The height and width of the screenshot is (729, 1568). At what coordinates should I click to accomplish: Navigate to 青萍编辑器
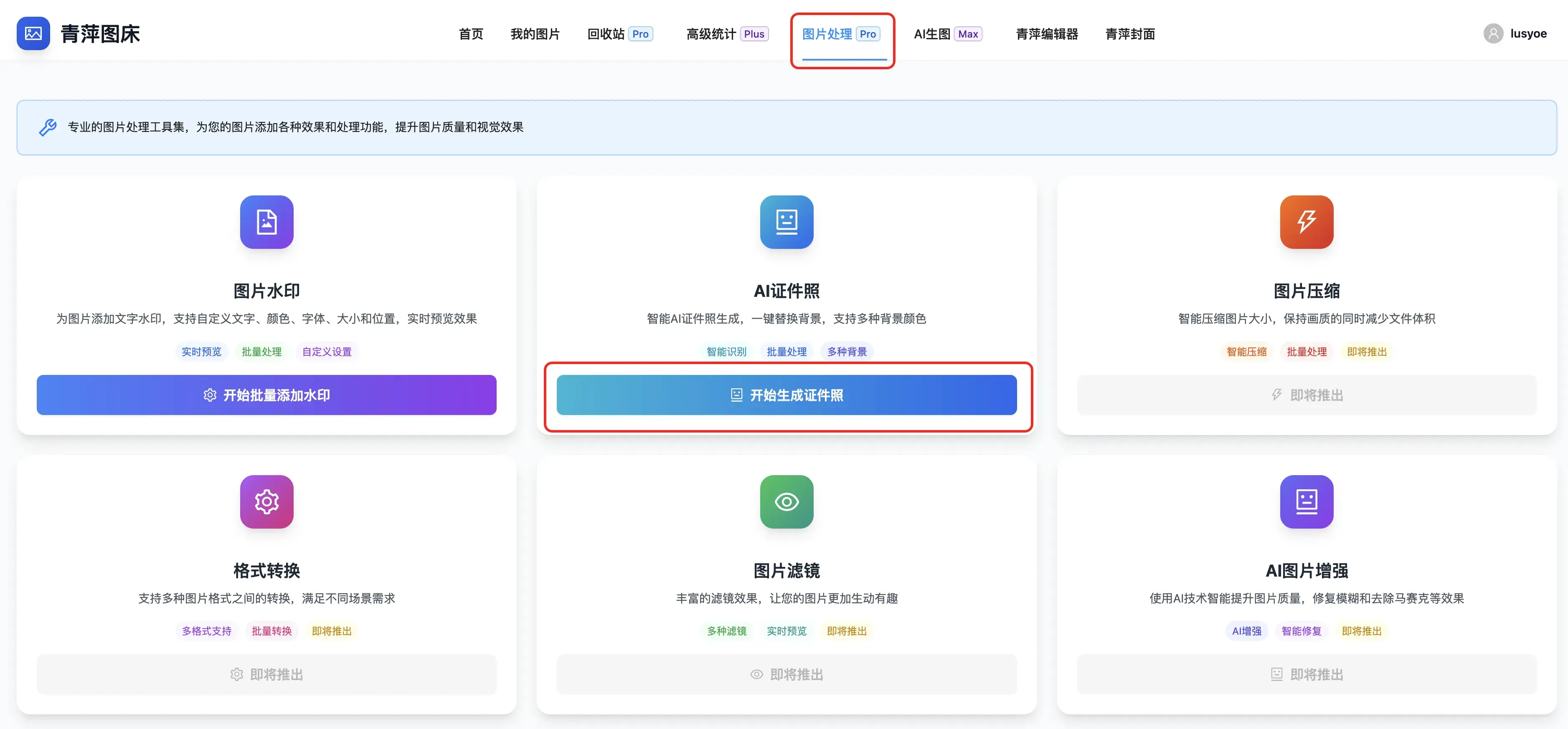(1046, 34)
